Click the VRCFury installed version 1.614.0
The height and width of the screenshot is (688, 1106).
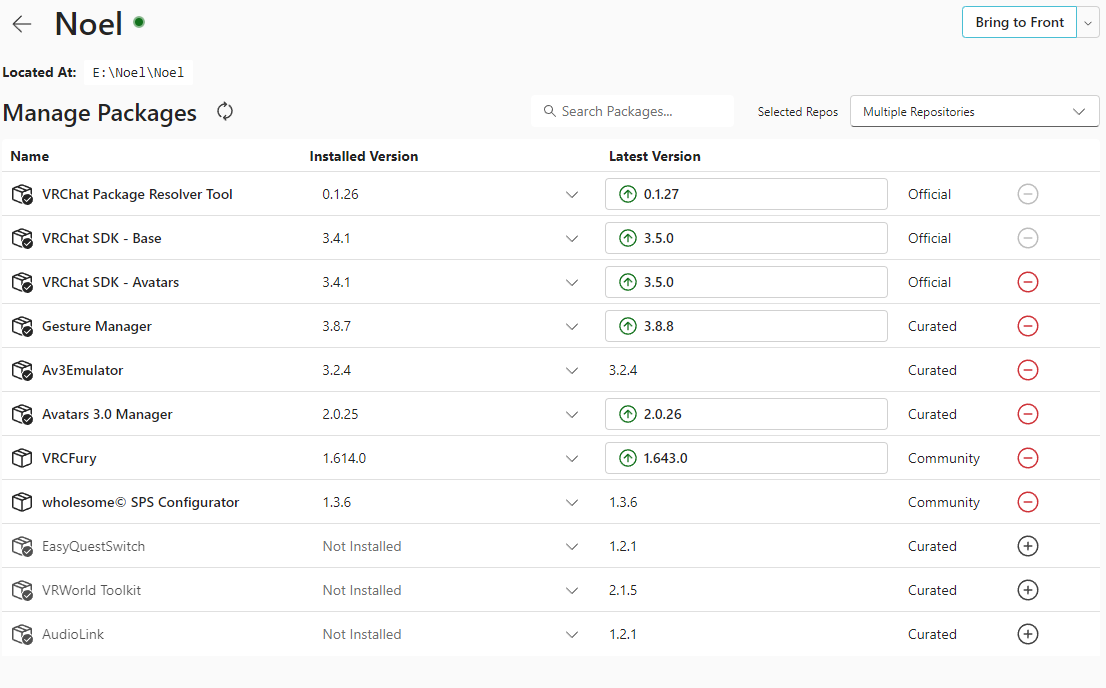(x=344, y=459)
